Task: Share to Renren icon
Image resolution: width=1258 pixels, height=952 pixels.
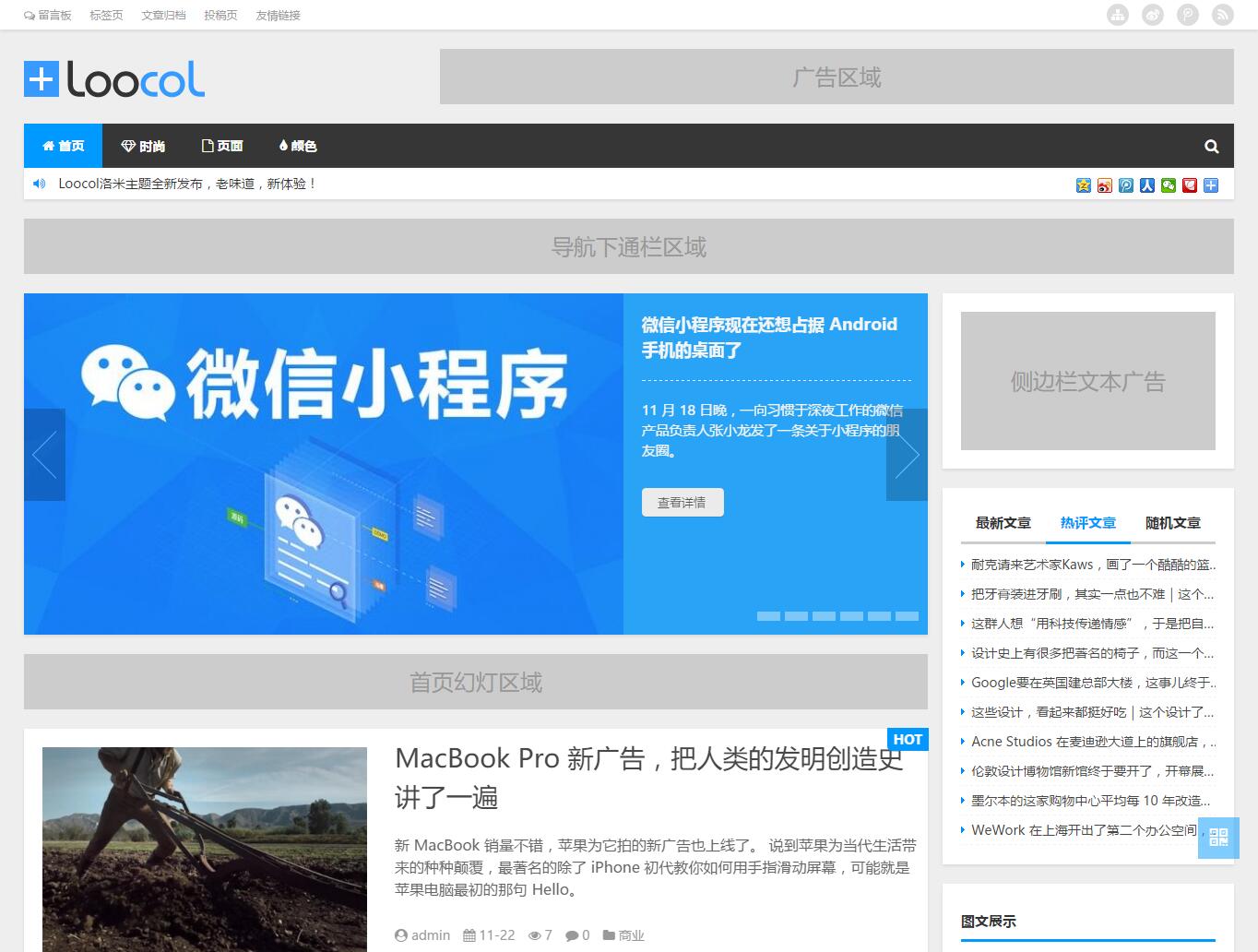Action: coord(1147,185)
